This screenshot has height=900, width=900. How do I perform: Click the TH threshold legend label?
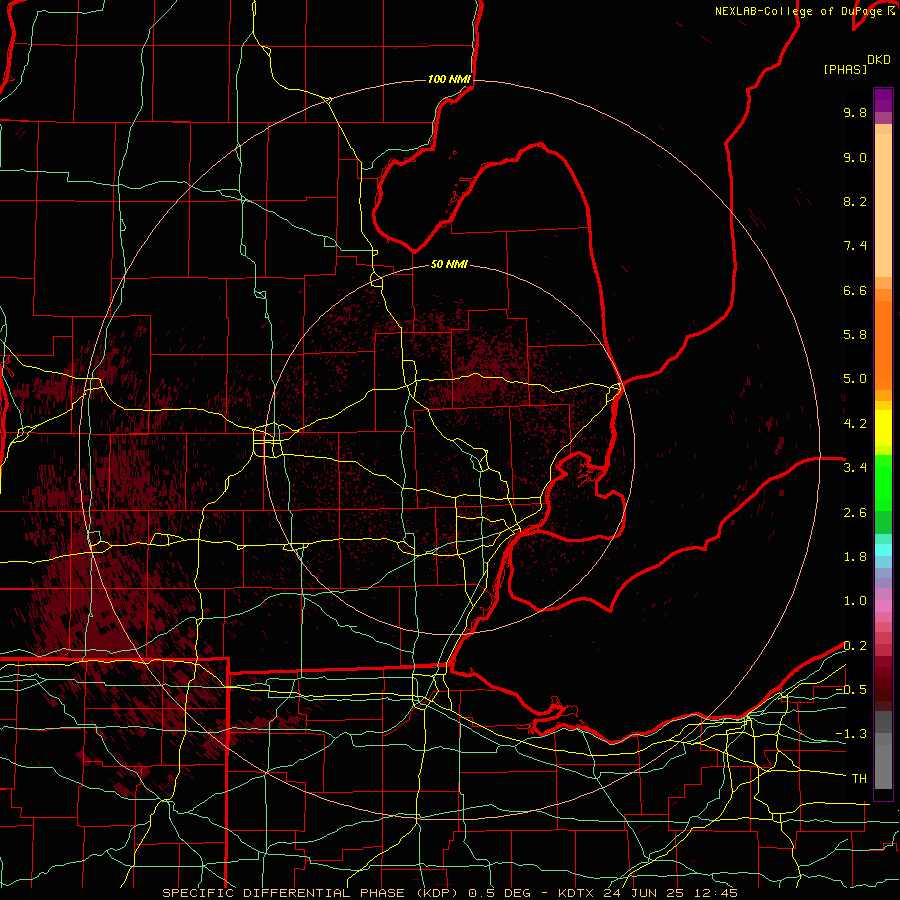pos(859,779)
